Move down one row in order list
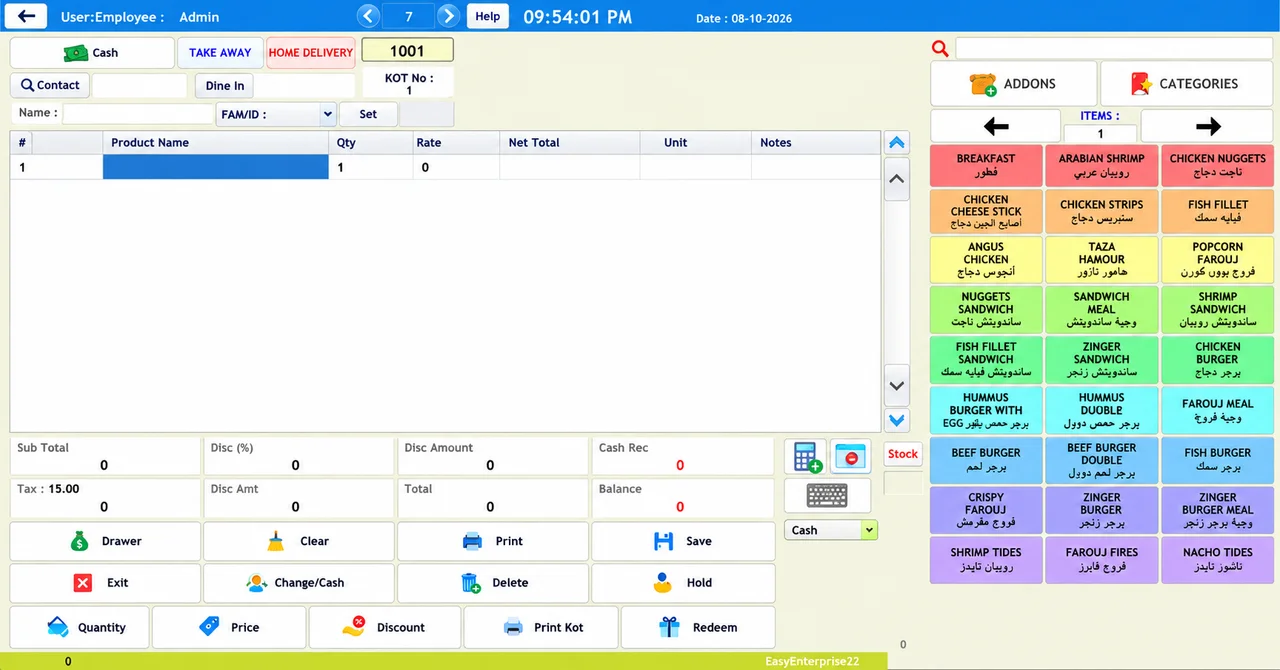Viewport: 1280px width, 670px height. tap(897, 385)
